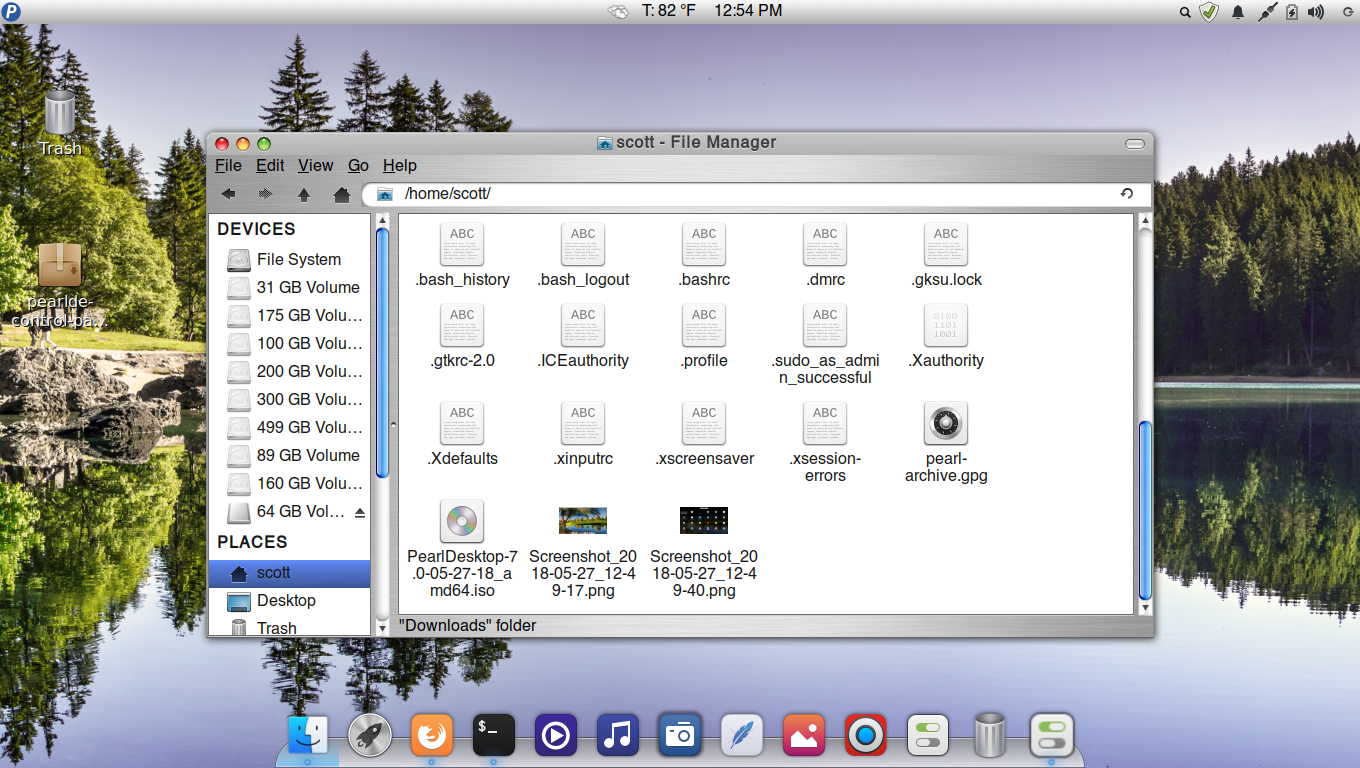The height and width of the screenshot is (768, 1360).
Task: Select the PearlDesktop ISO disc image file
Action: tap(461, 521)
